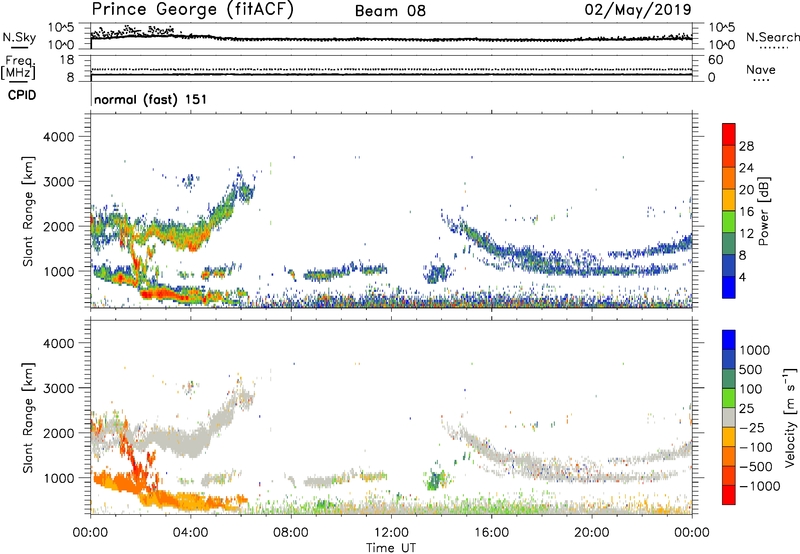Pick the green 12–16 dB power color segment
The height and width of the screenshot is (554, 800).
pos(729,222)
